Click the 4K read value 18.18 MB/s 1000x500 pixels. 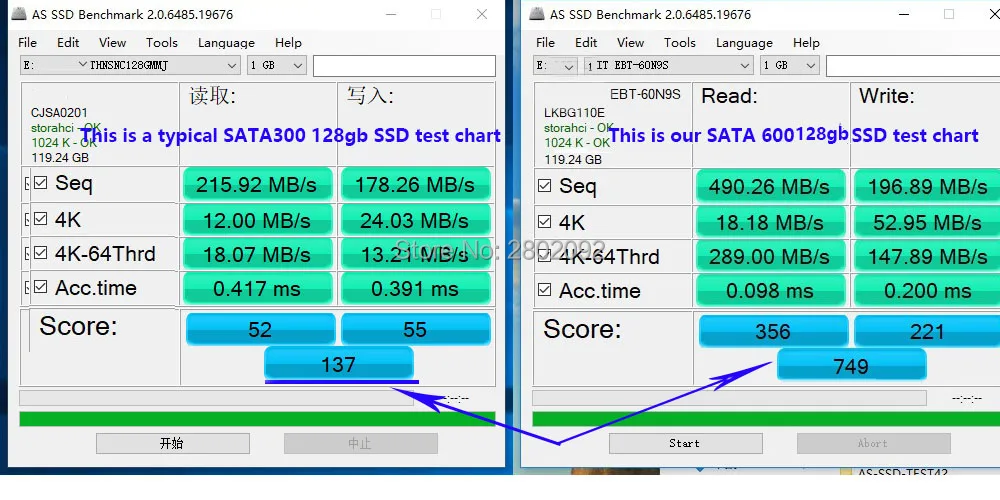click(x=770, y=223)
